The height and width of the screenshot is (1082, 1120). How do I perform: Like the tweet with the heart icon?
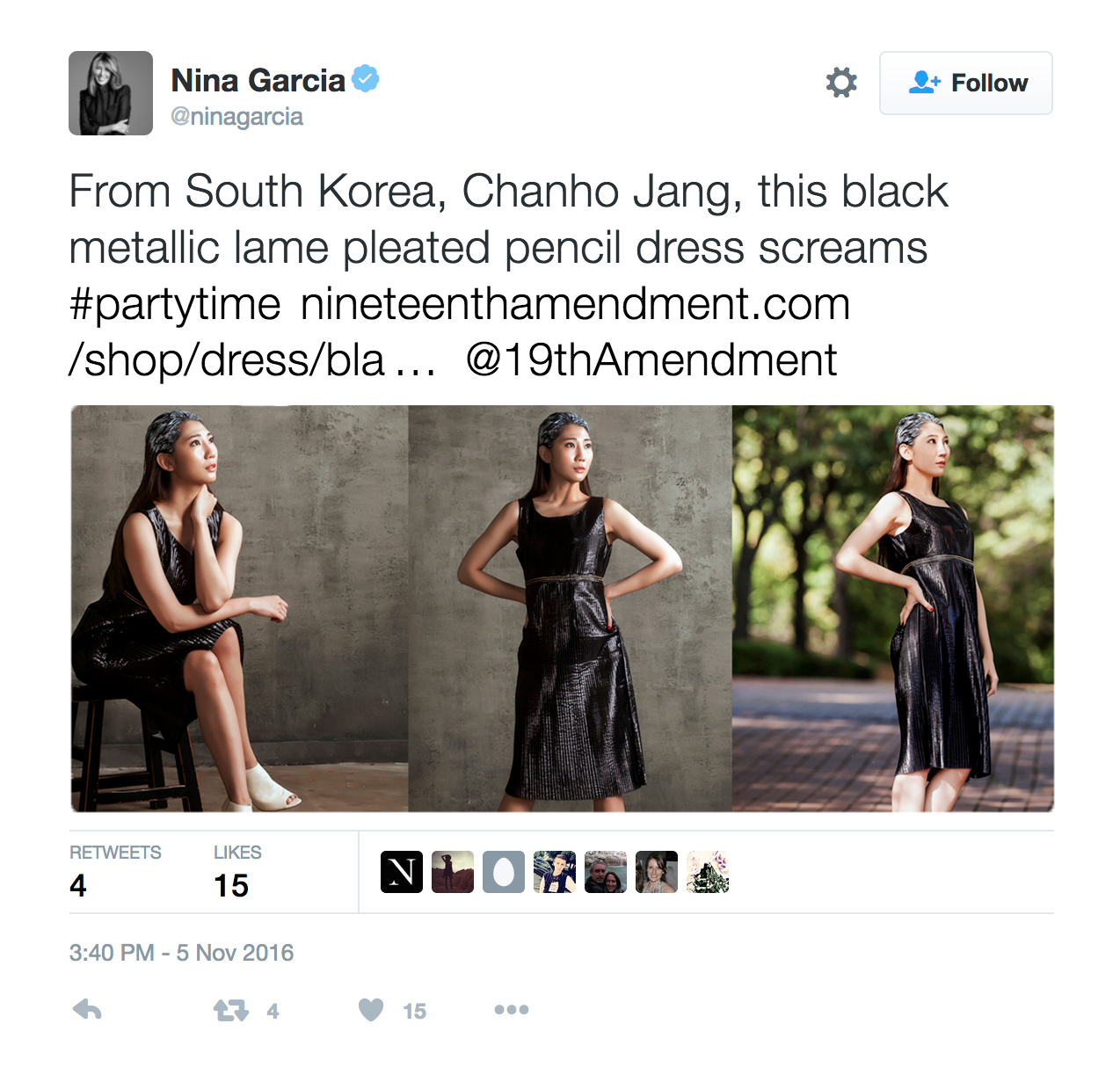click(371, 1010)
